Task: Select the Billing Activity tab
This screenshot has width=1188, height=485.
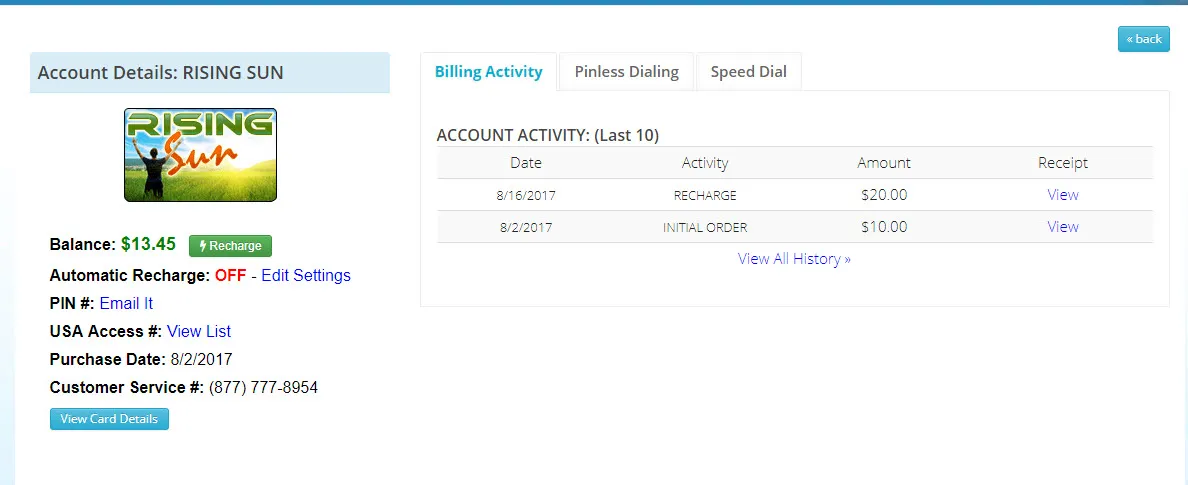Action: pos(488,72)
